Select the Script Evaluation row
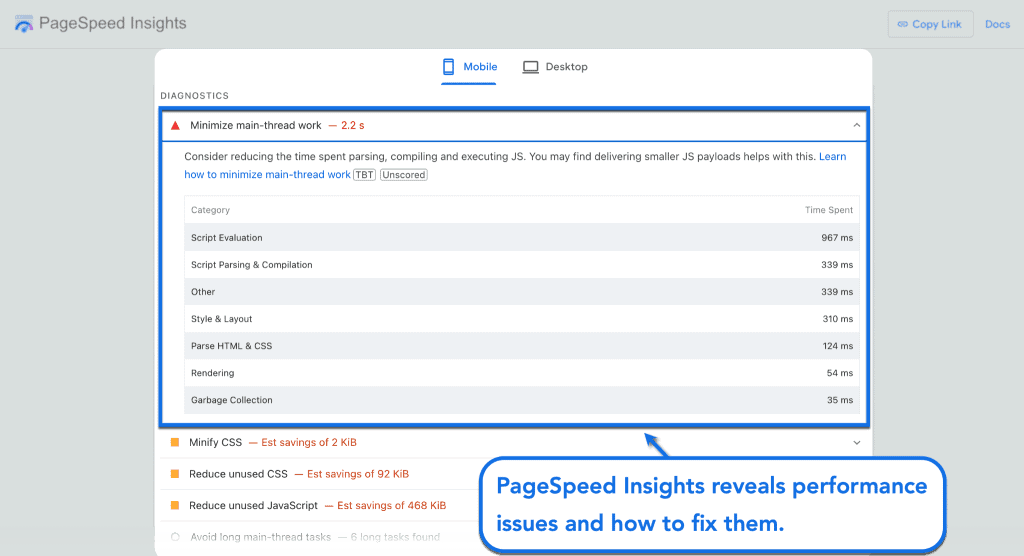1024x556 pixels. click(x=522, y=237)
